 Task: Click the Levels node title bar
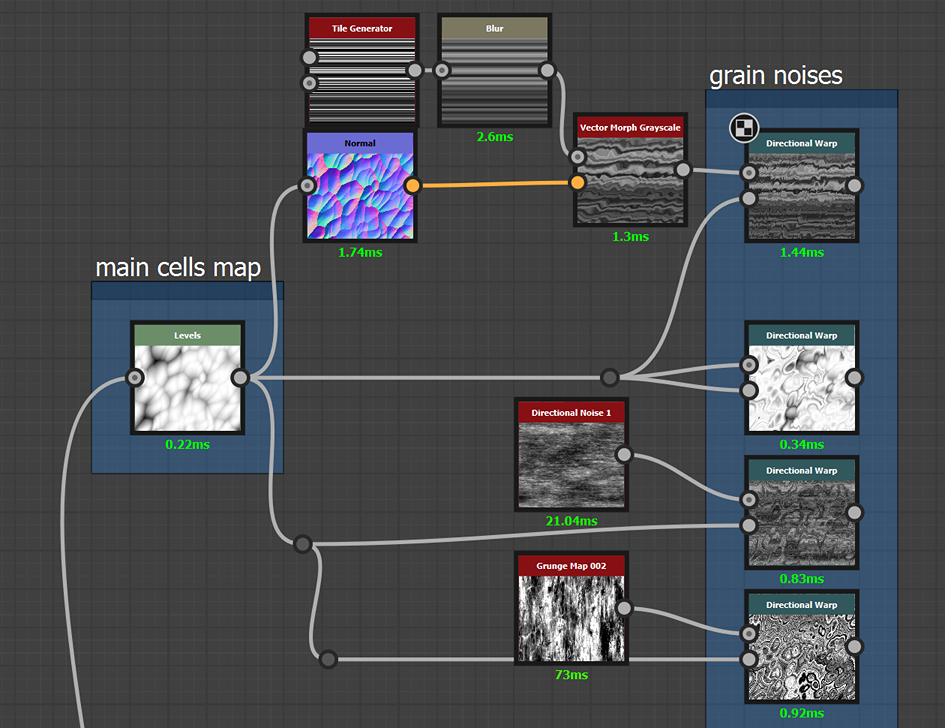(187, 335)
